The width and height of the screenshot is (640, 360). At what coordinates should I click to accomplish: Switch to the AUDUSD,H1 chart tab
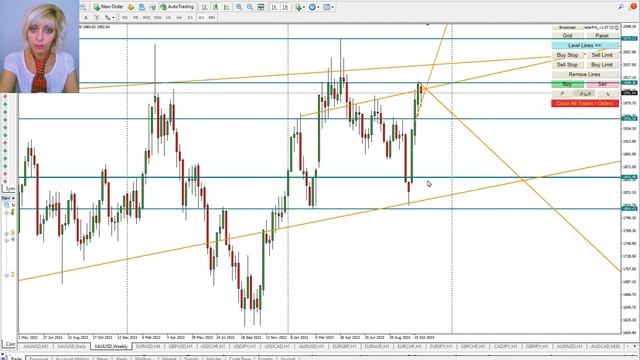coord(311,346)
